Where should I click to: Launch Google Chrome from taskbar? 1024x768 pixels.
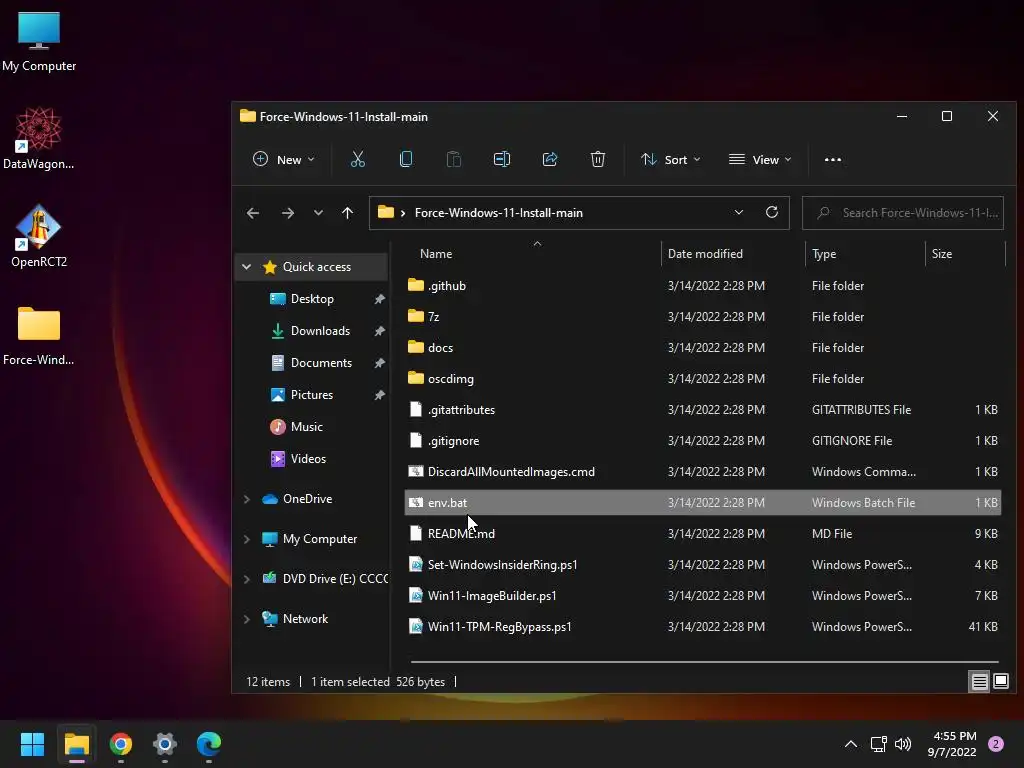coord(121,744)
